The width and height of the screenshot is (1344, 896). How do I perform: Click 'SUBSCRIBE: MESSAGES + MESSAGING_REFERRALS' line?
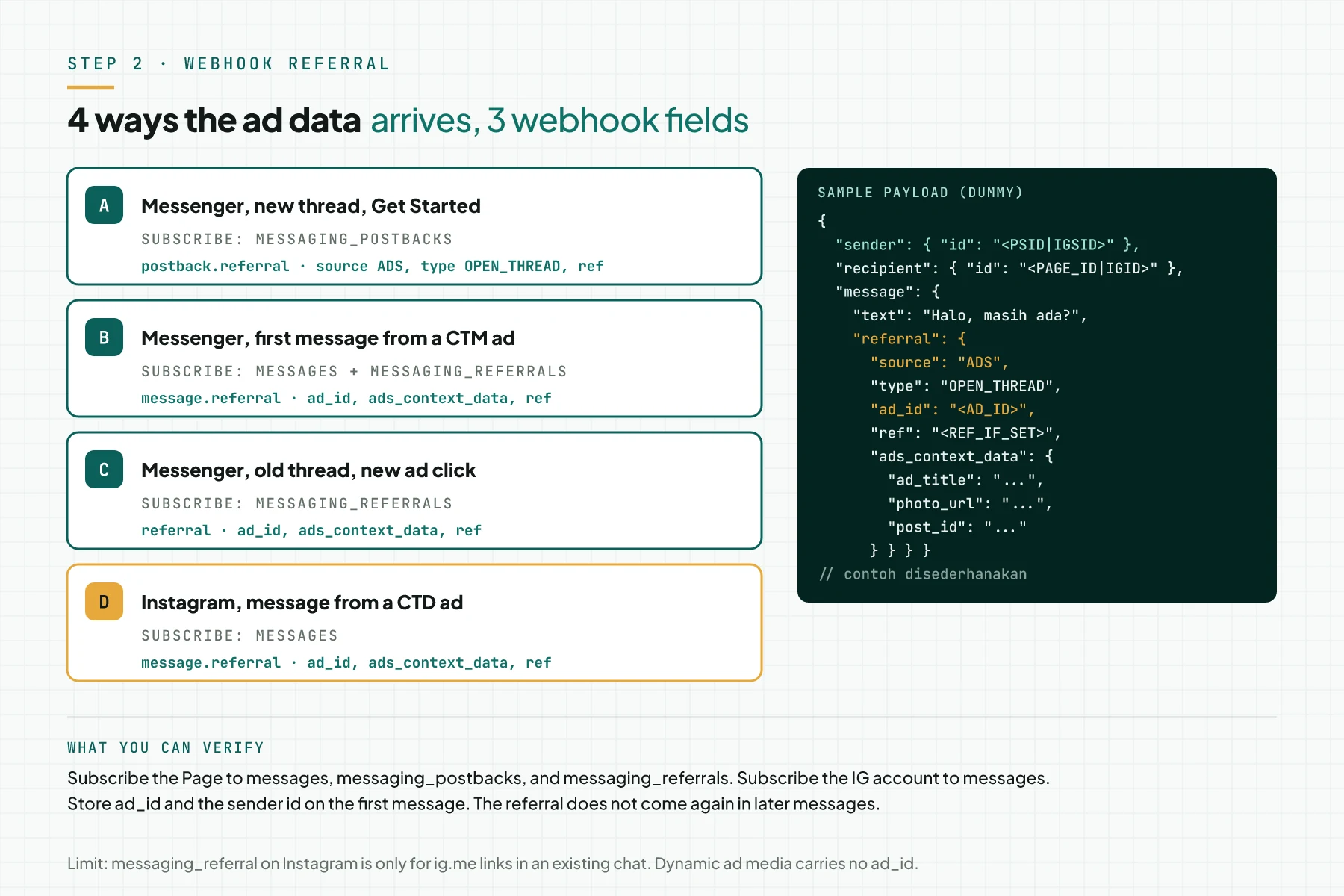coord(354,372)
